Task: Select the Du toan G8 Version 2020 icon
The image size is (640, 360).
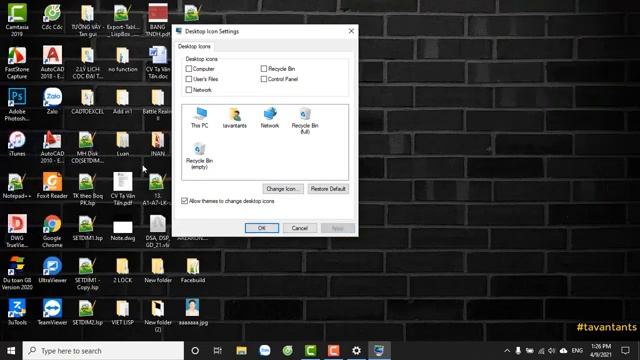Action: tap(17, 273)
